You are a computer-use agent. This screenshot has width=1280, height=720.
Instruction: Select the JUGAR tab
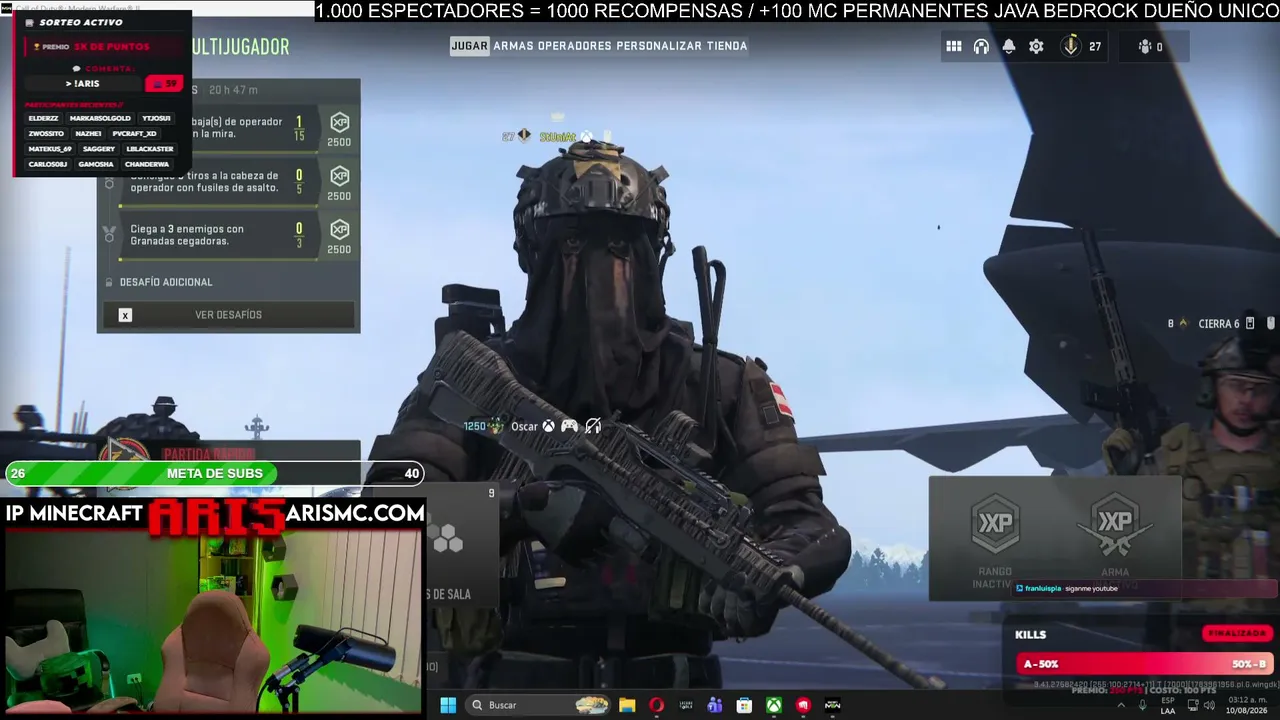(469, 46)
